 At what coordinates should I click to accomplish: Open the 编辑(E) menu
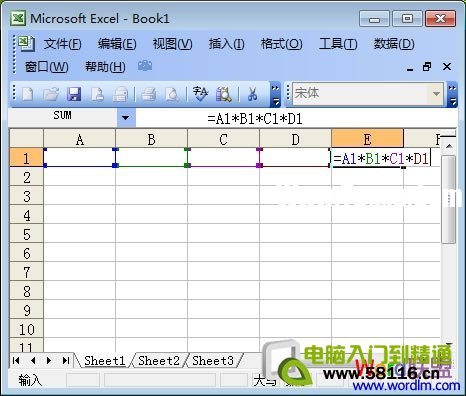(x=117, y=44)
